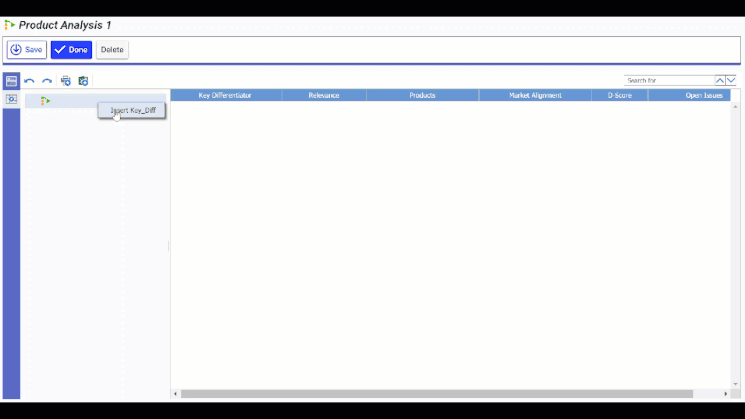Click the flag icon in tree root row

(45, 101)
